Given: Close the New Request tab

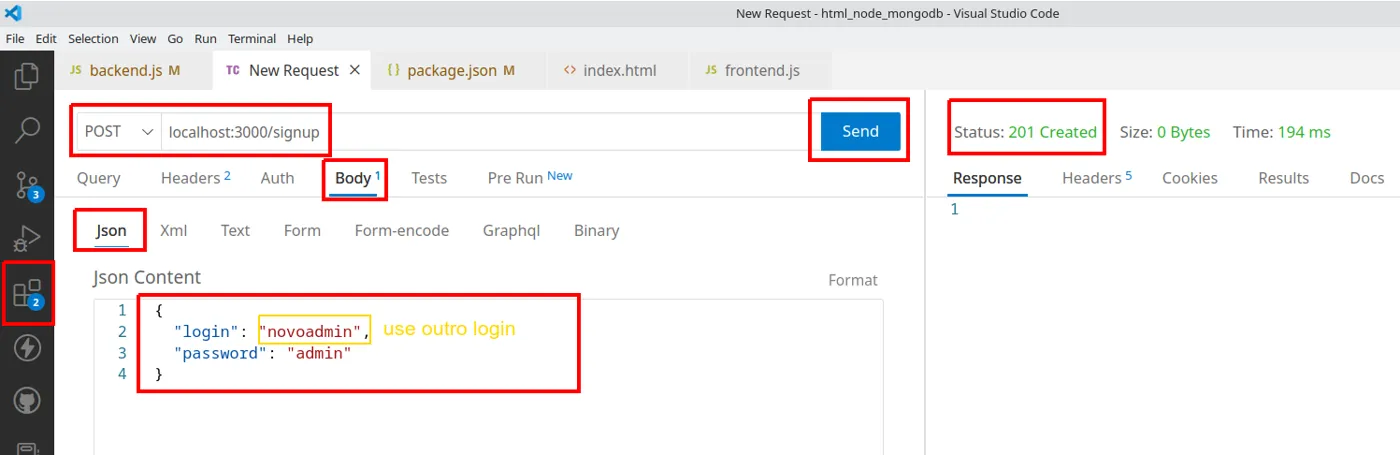Looking at the screenshot, I should 355,70.
